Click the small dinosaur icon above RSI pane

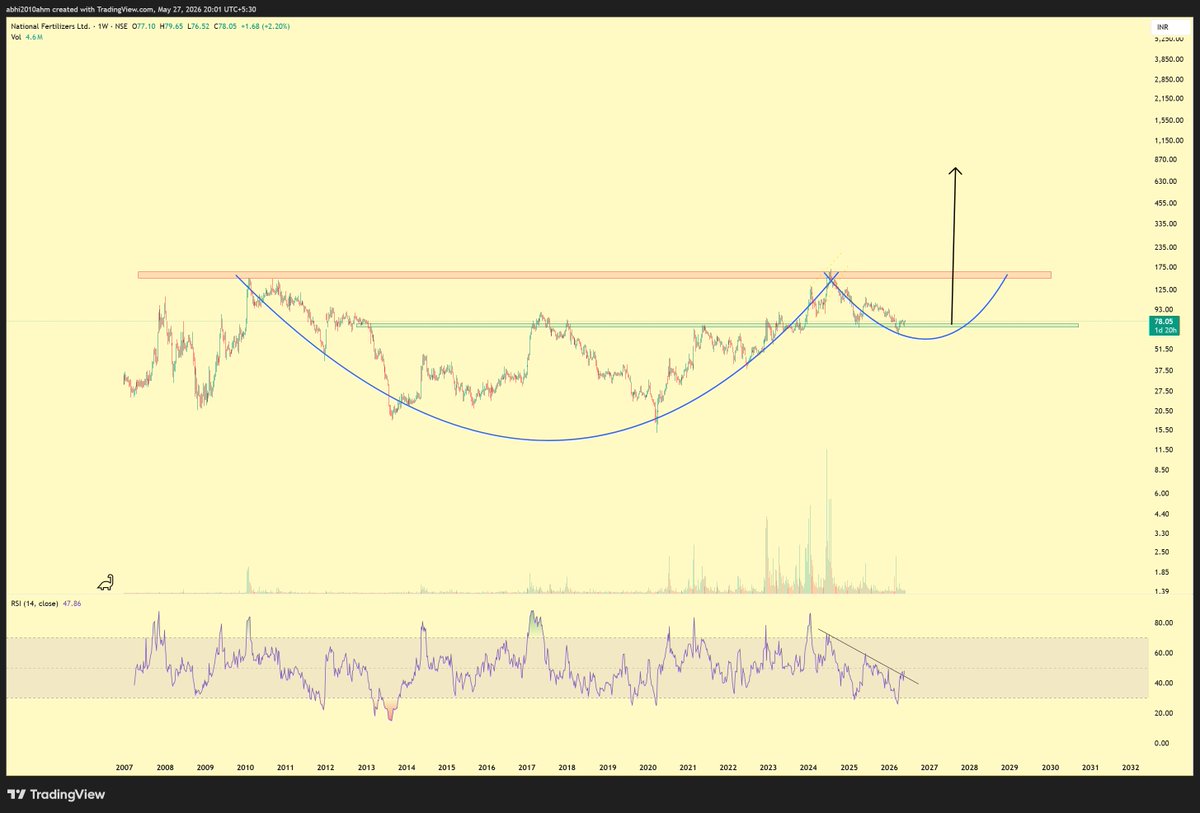[x=105, y=582]
